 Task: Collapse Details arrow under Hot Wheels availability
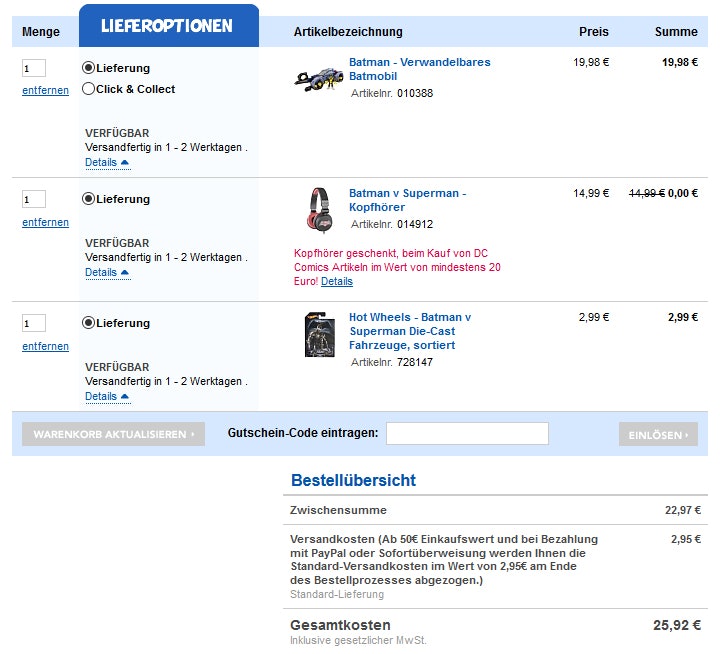[x=125, y=396]
